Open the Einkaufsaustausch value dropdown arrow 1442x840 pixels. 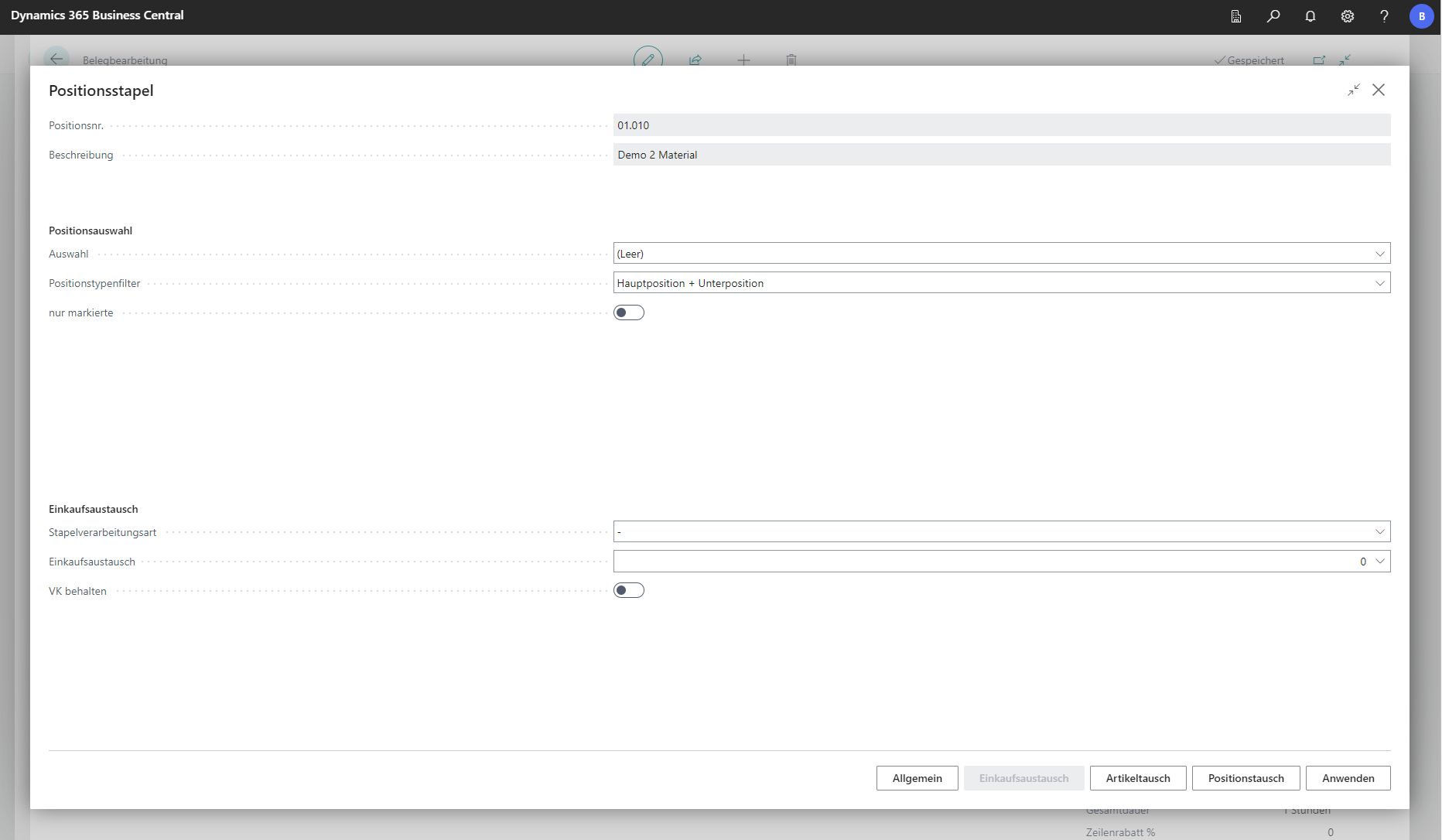pyautogui.click(x=1379, y=561)
